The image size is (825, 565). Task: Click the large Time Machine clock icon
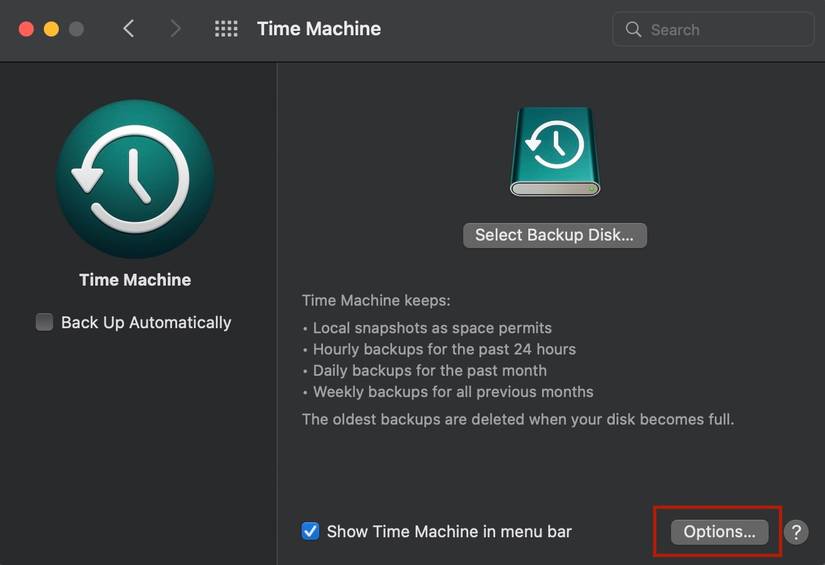[x=135, y=179]
